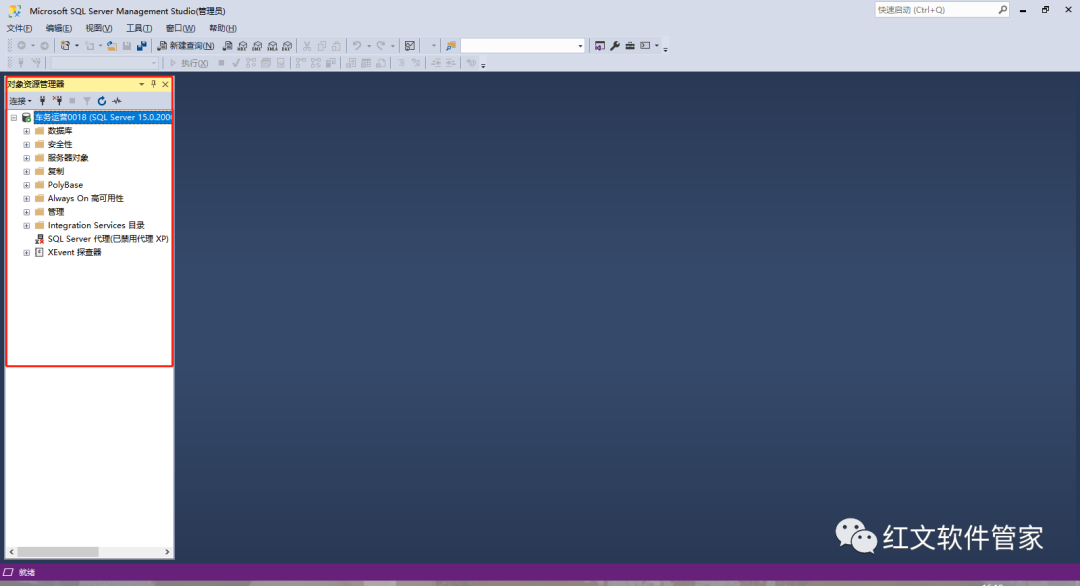Expand the 复制 folder
Screen dimensions: 1080x586
tap(26, 171)
